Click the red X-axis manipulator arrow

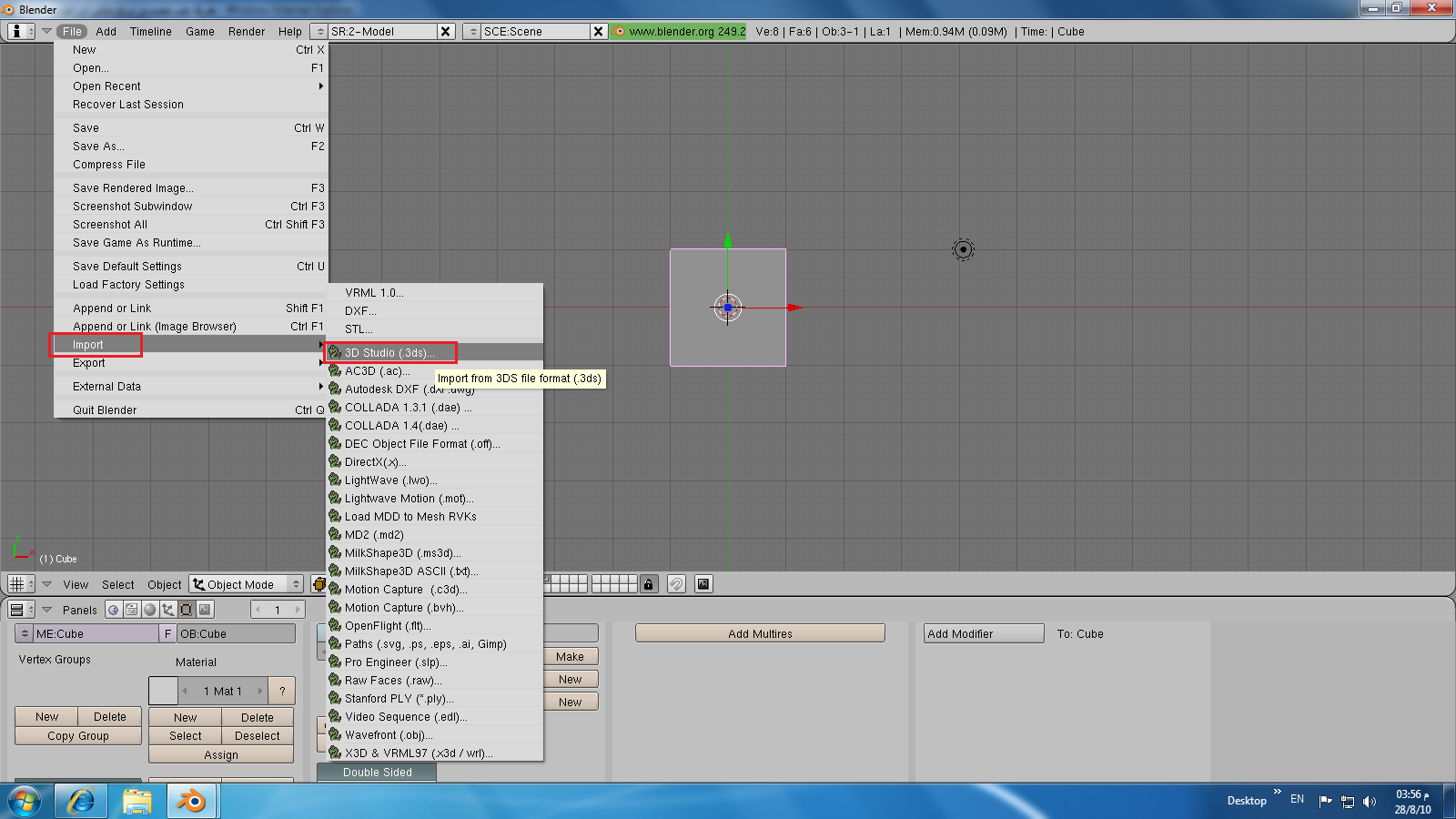tap(794, 308)
